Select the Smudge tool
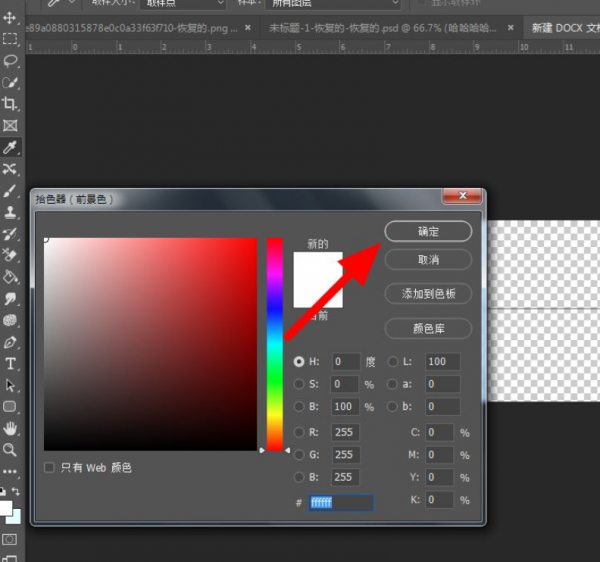This screenshot has height=562, width=600. 10,299
